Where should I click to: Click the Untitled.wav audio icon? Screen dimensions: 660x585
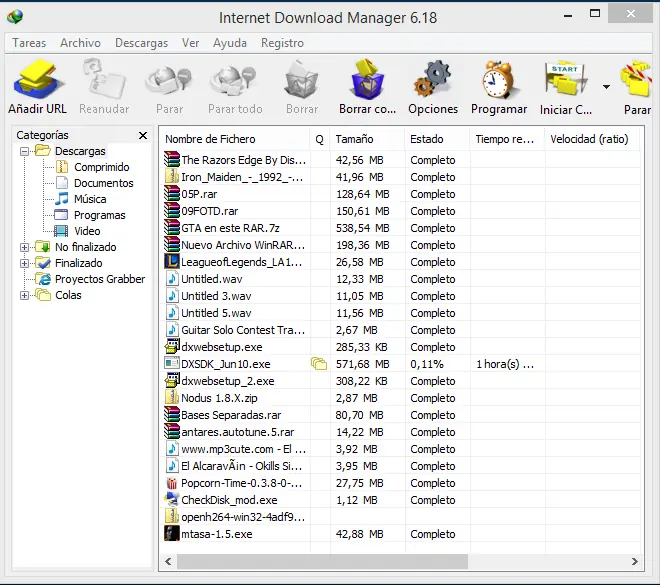[172, 279]
